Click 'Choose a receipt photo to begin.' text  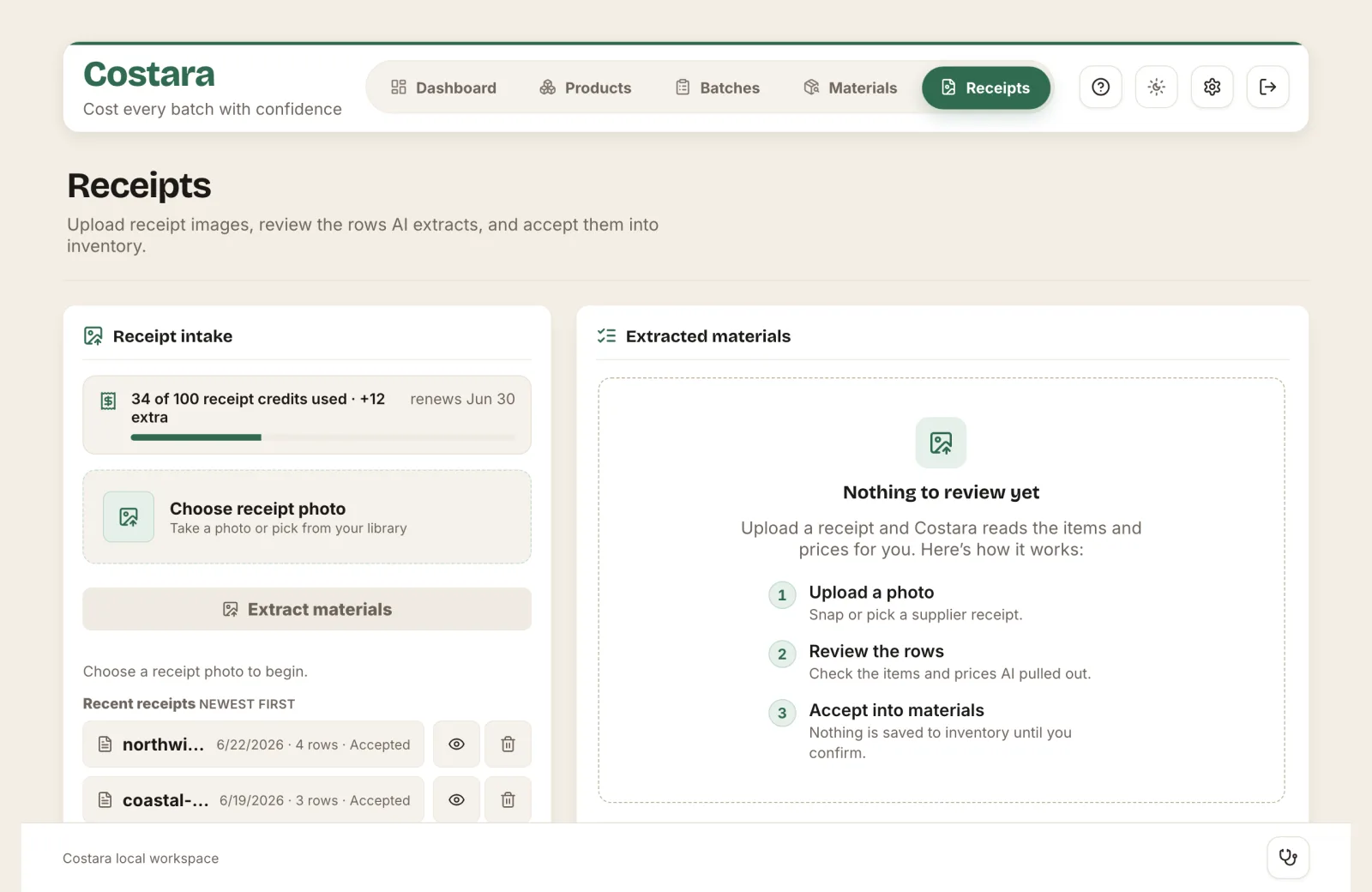(x=196, y=672)
